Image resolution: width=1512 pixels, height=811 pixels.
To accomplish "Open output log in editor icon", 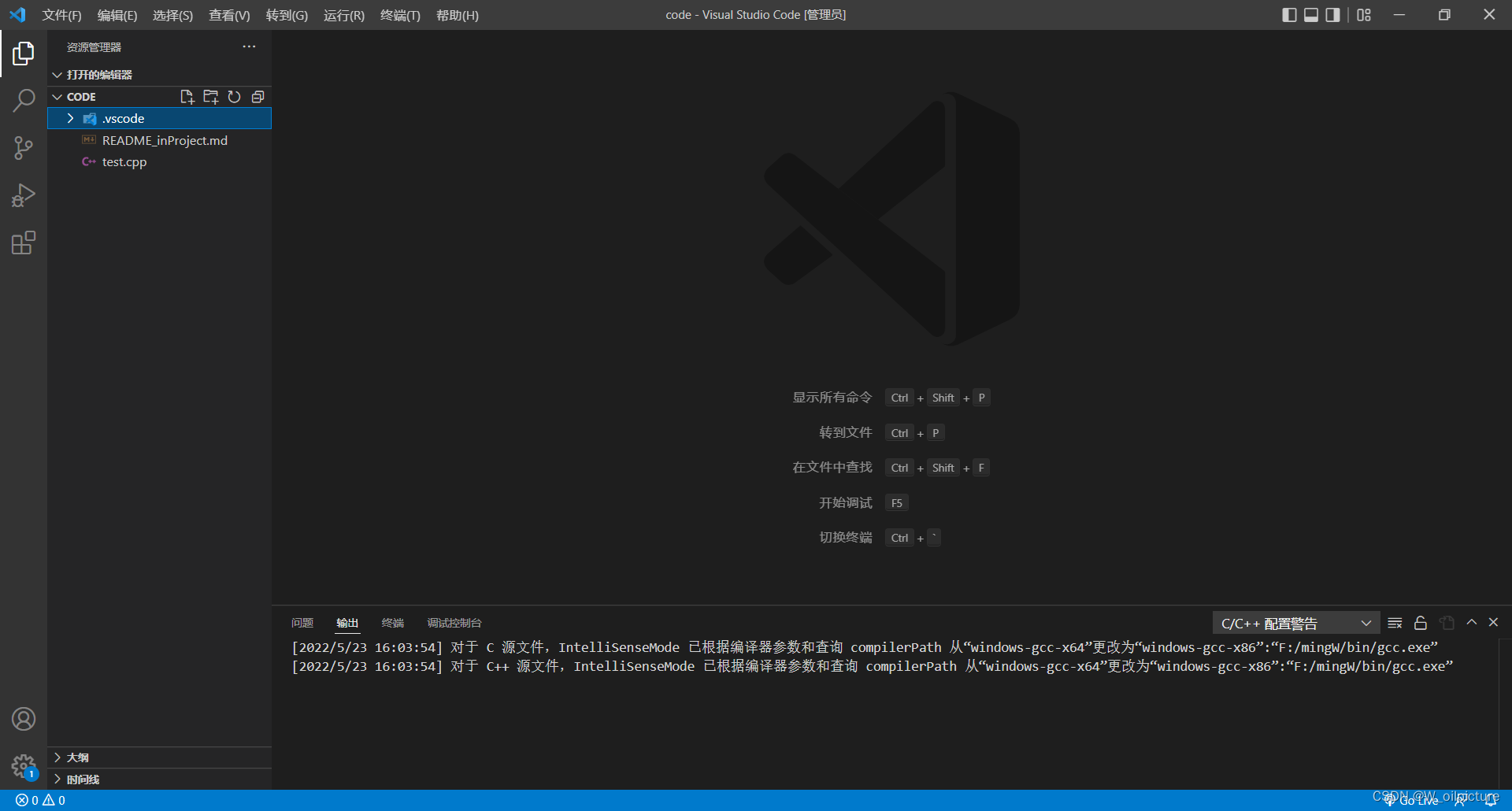I will pyautogui.click(x=1447, y=623).
